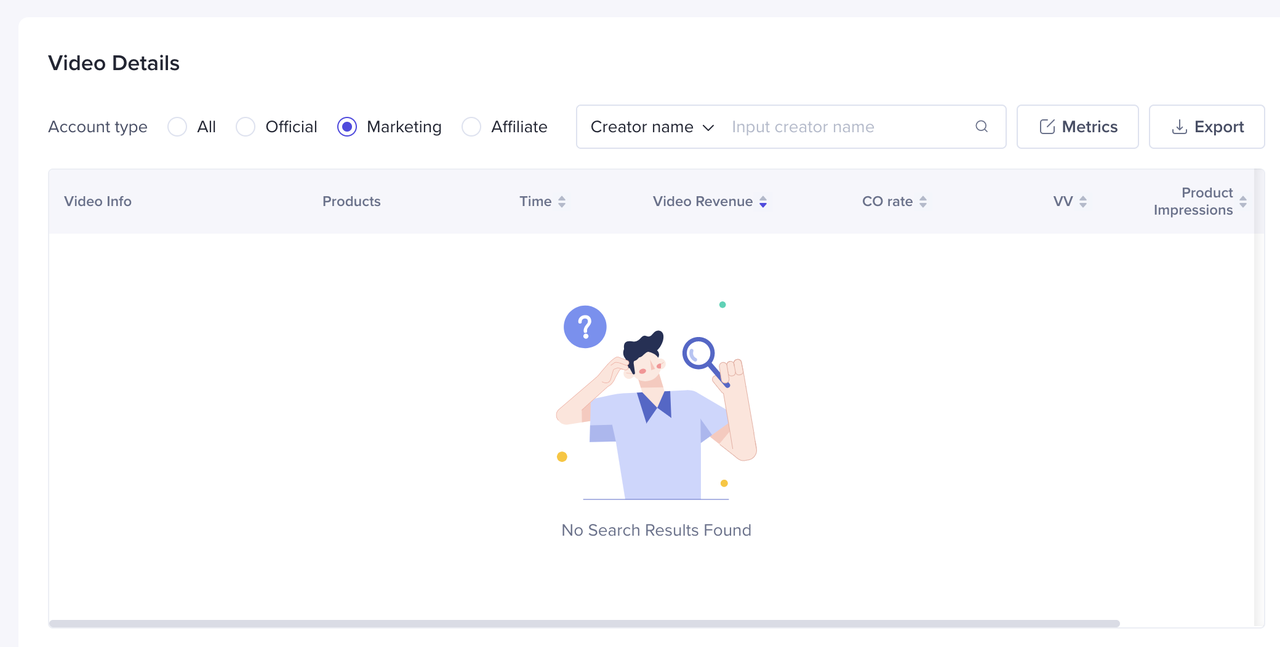Select the All account type

177,127
